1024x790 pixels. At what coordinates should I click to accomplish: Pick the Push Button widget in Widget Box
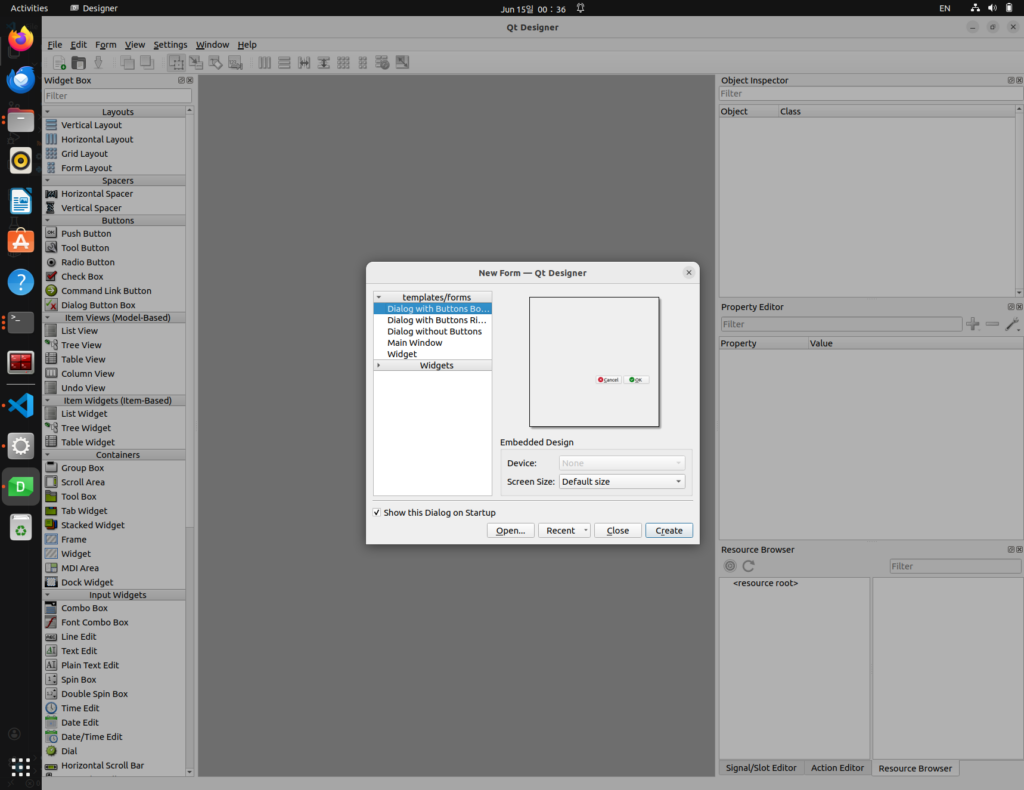[x=86, y=233]
